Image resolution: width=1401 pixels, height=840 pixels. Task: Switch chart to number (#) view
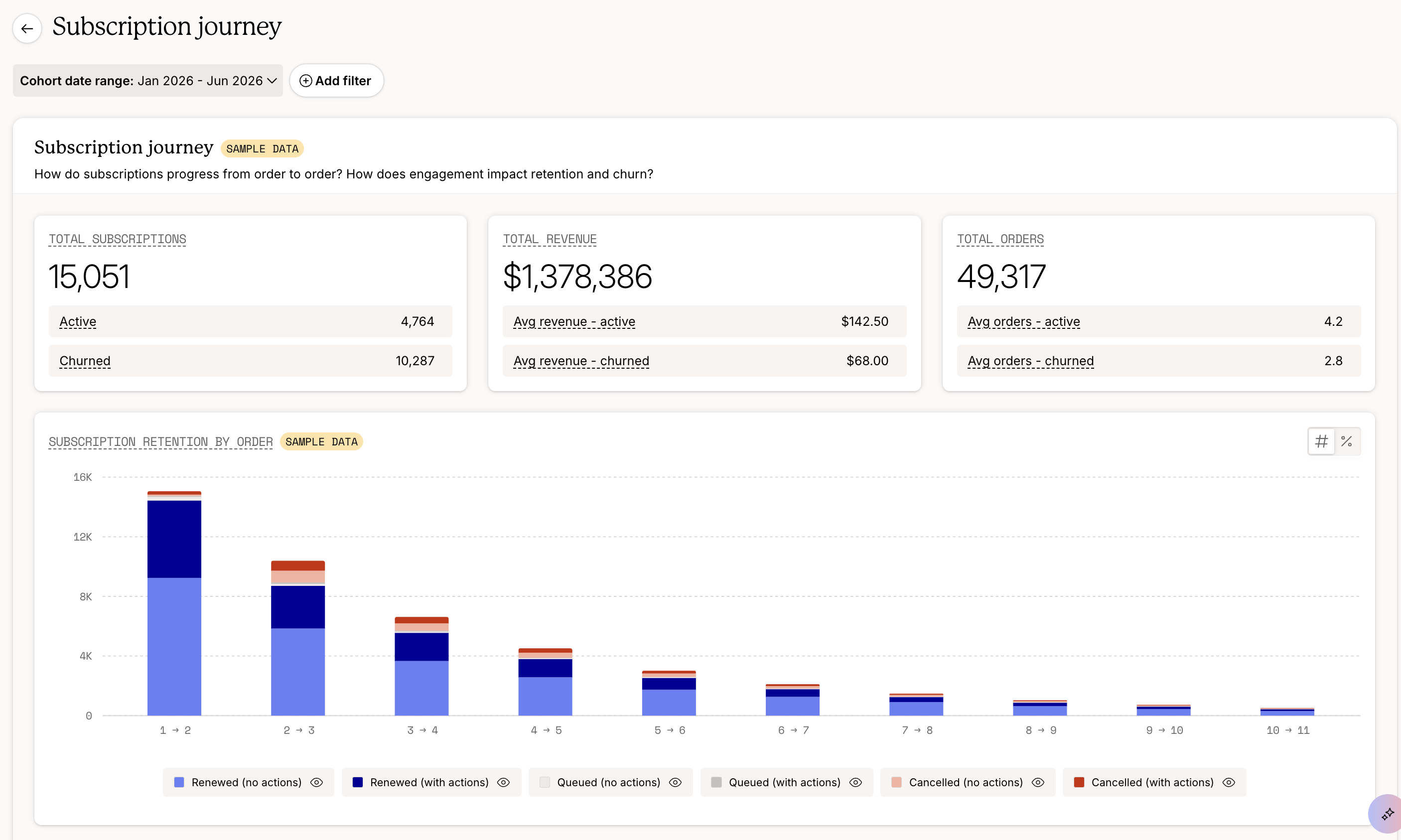[1321, 441]
